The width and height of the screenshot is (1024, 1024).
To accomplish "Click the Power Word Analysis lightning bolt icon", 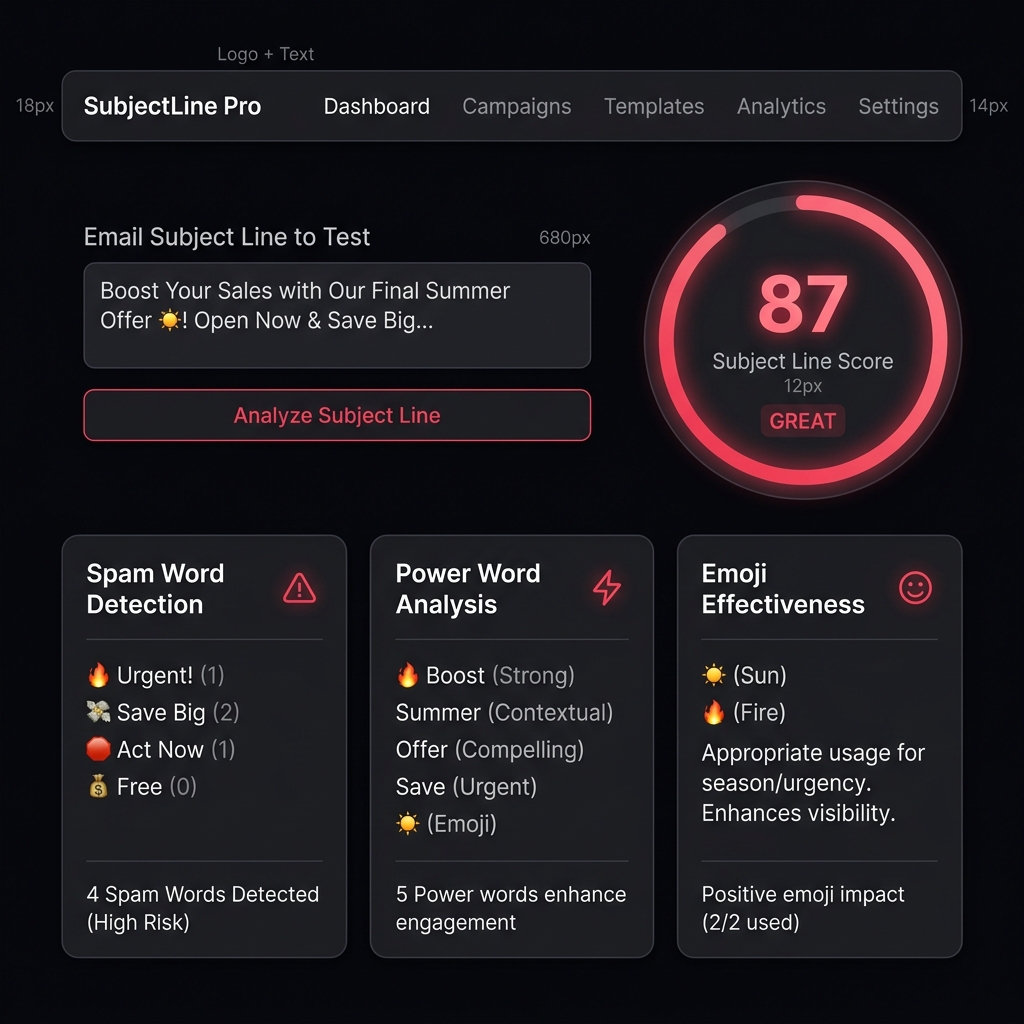I will click(607, 588).
